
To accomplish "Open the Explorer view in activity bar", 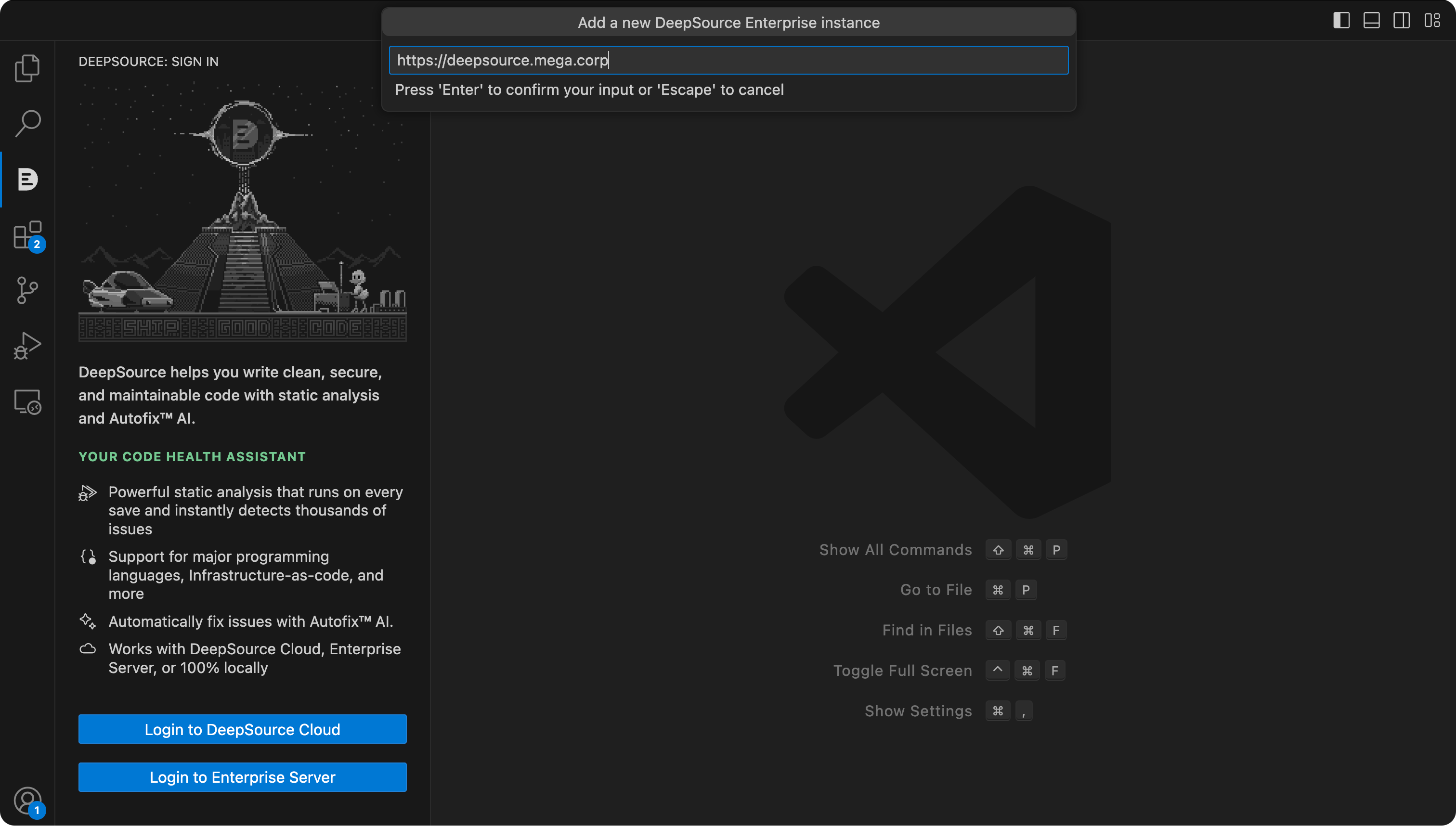I will (x=27, y=68).
